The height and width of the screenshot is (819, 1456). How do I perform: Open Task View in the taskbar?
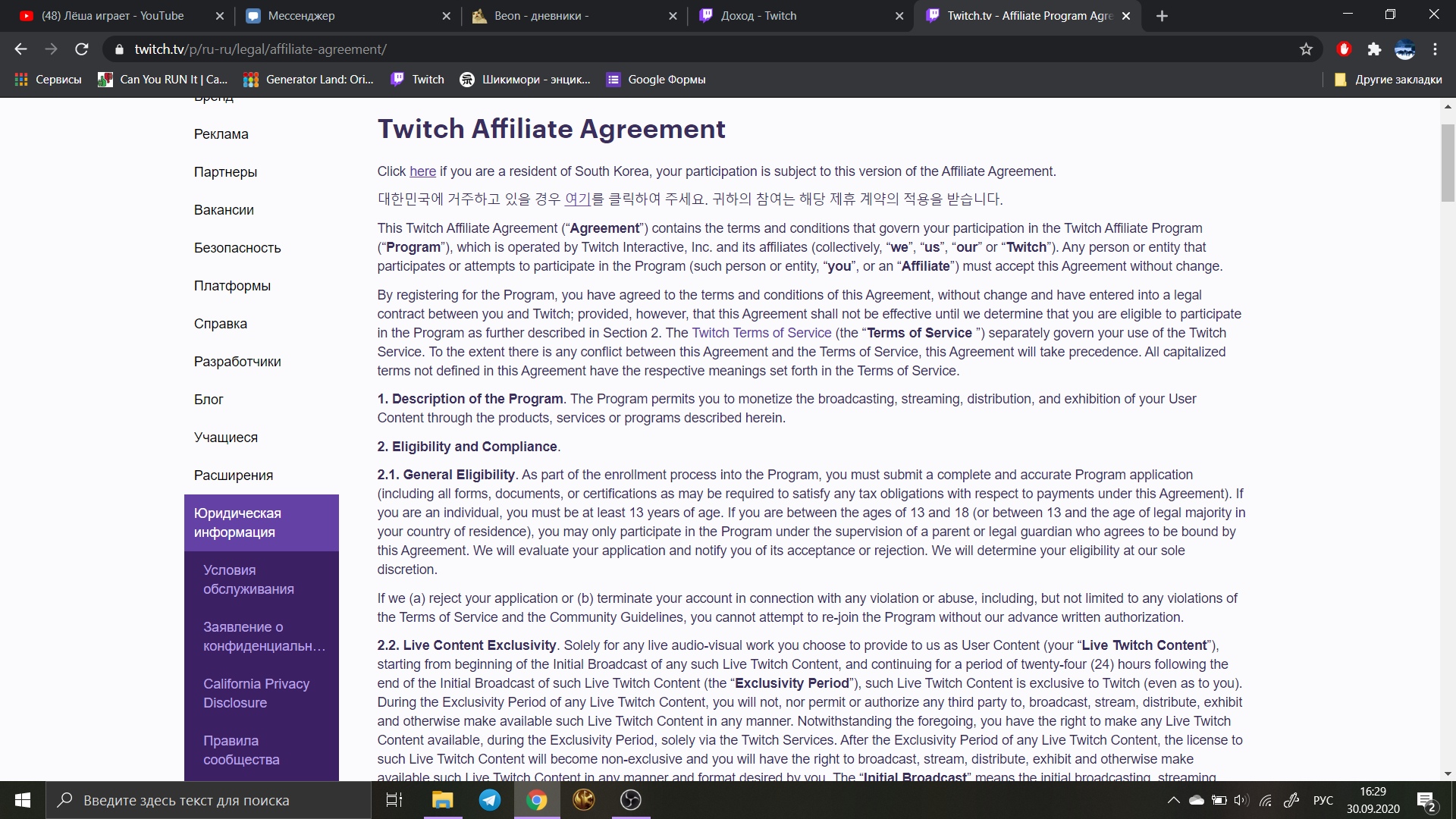[394, 800]
